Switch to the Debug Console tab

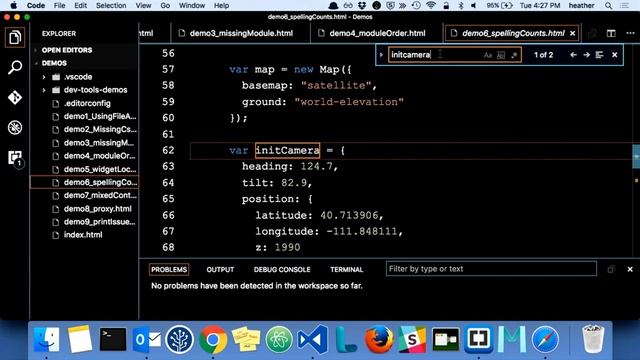pos(282,269)
